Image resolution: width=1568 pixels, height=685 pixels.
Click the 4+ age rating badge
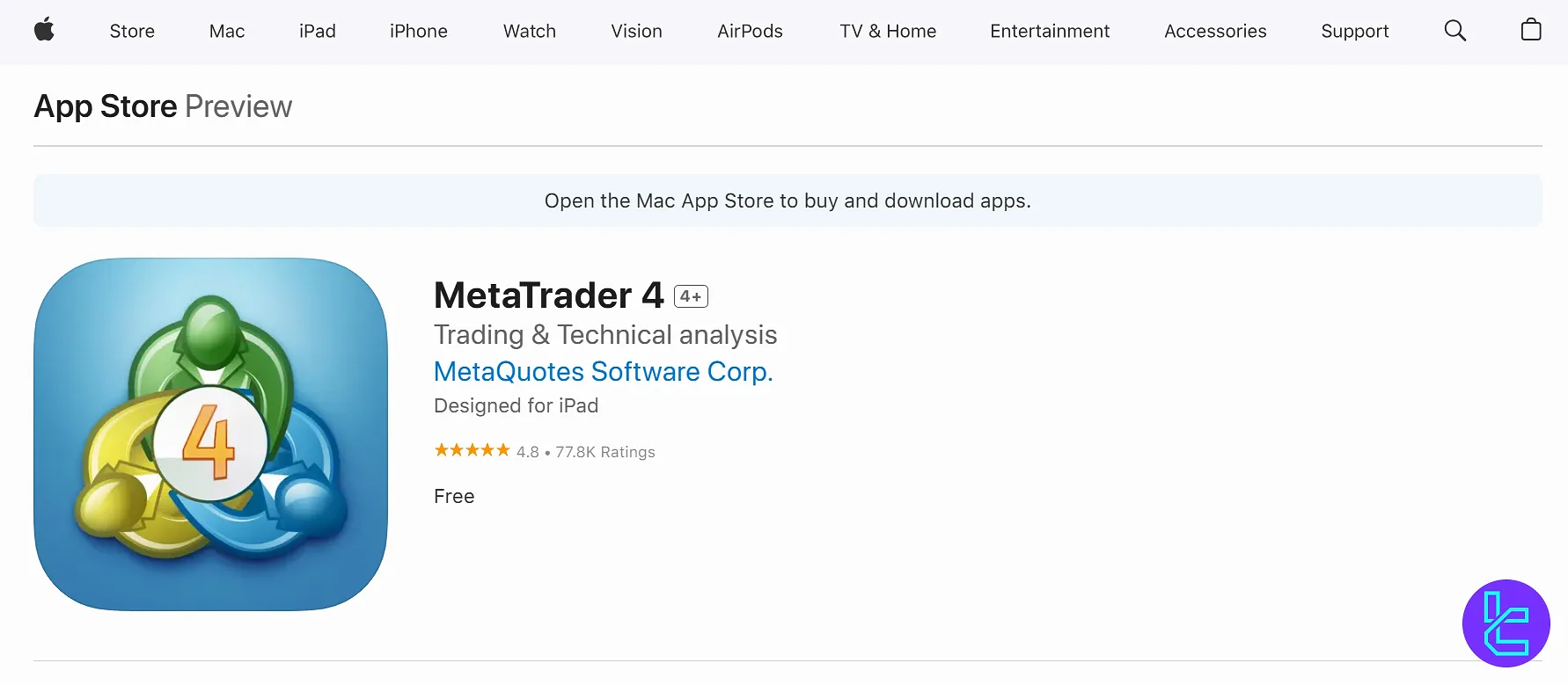691,296
